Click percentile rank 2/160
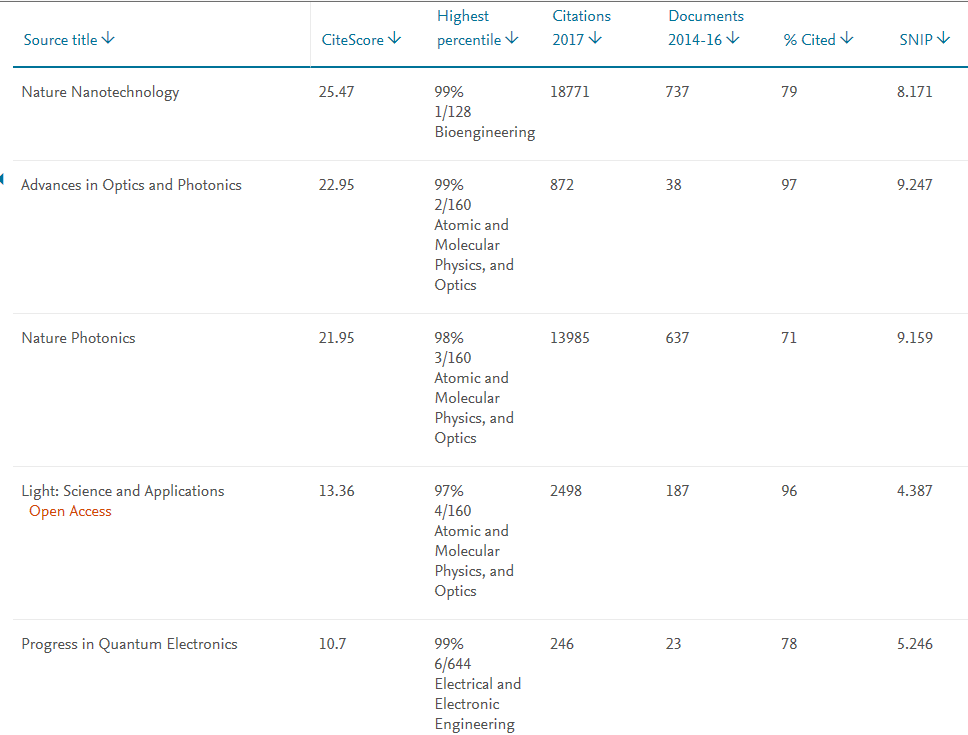This screenshot has width=968, height=735. point(453,205)
